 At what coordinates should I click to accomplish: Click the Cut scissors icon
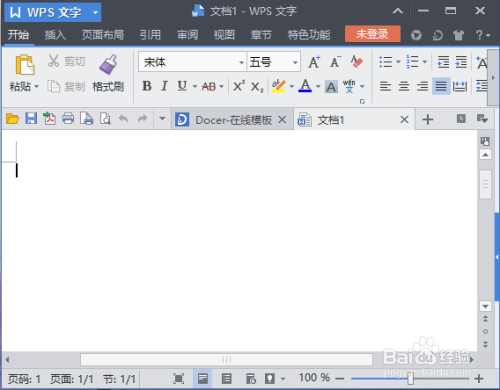[x=53, y=61]
